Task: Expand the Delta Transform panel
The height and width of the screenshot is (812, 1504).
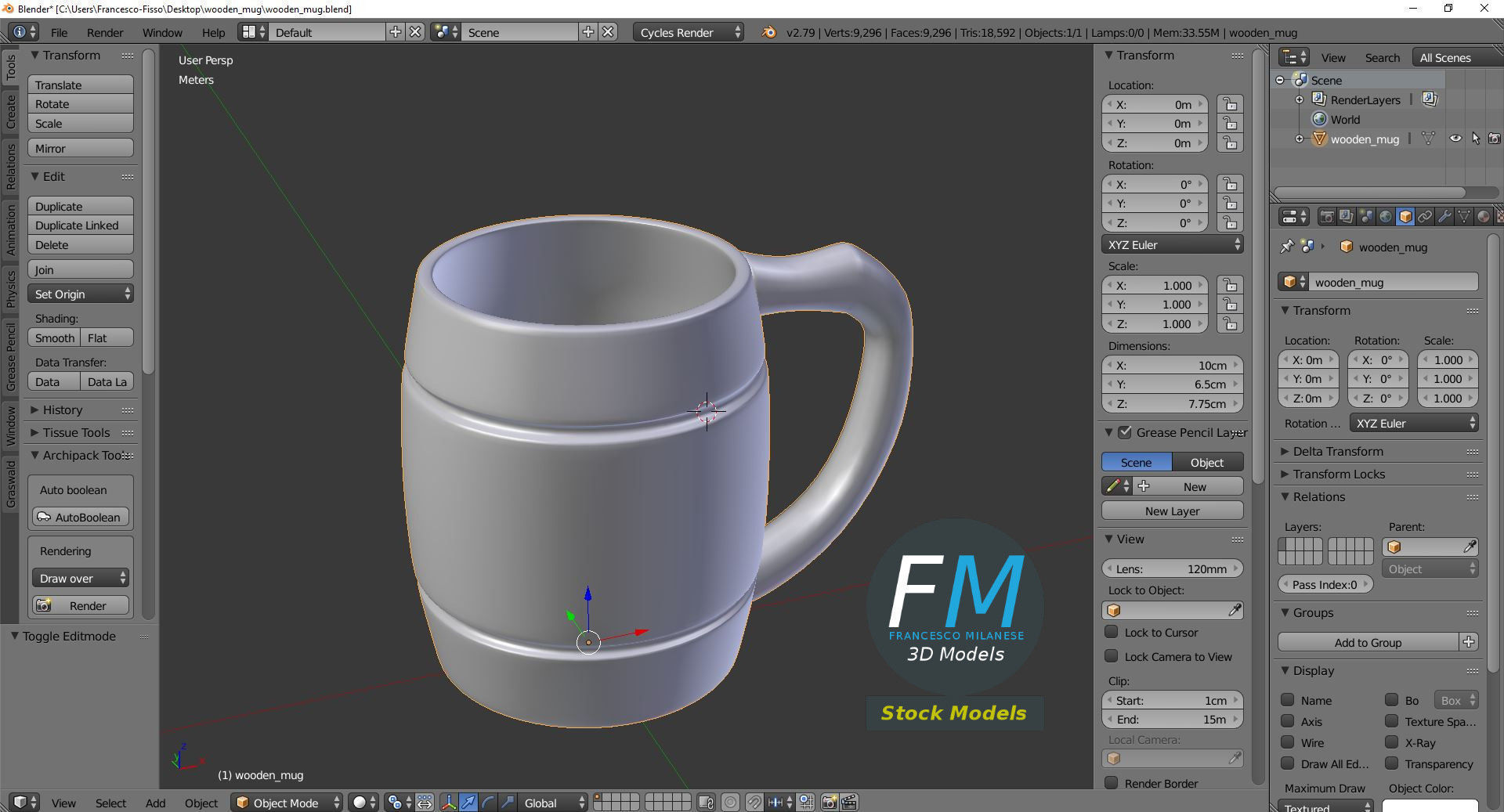Action: click(x=1338, y=451)
